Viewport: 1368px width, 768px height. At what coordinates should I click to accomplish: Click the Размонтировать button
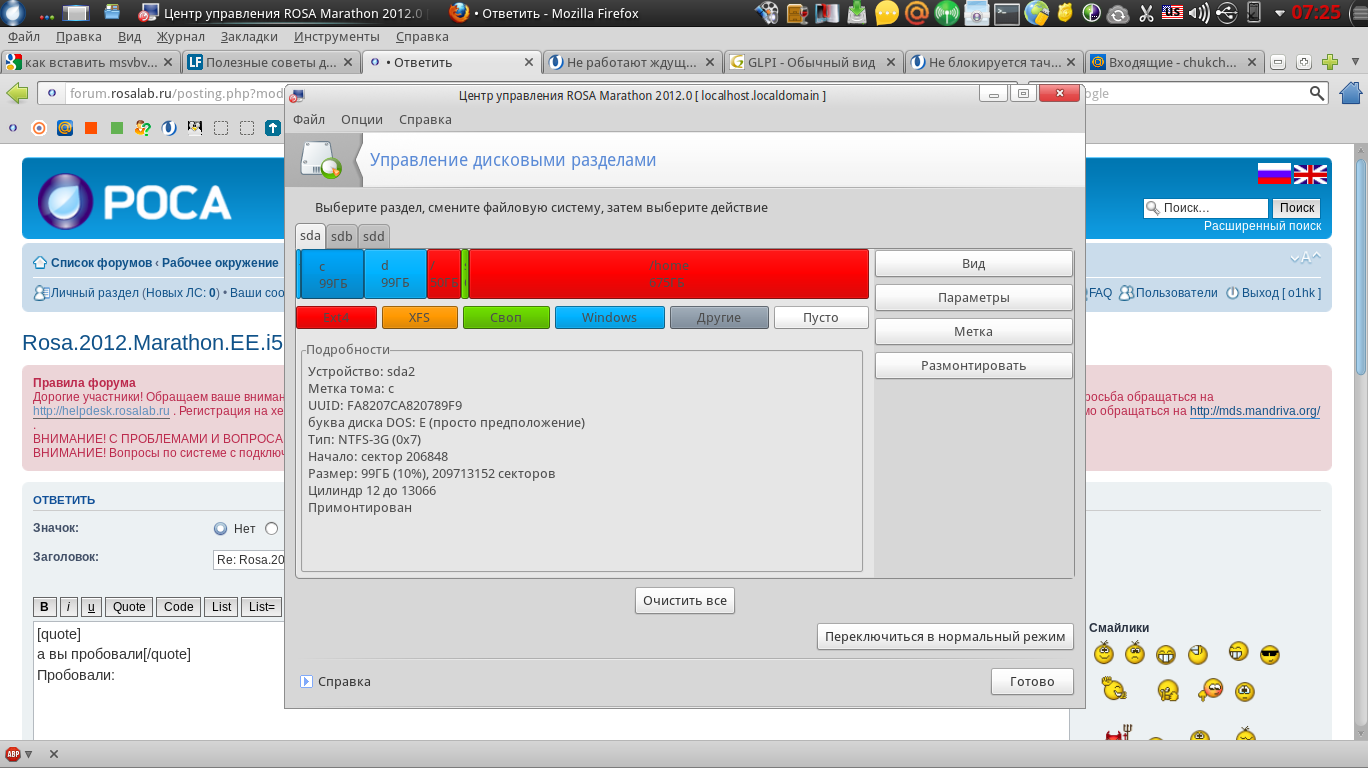974,366
